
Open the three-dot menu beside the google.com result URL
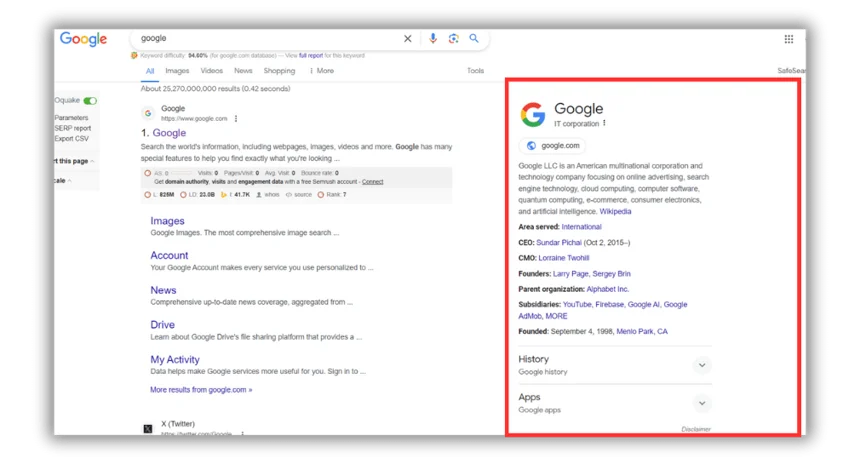pos(236,118)
